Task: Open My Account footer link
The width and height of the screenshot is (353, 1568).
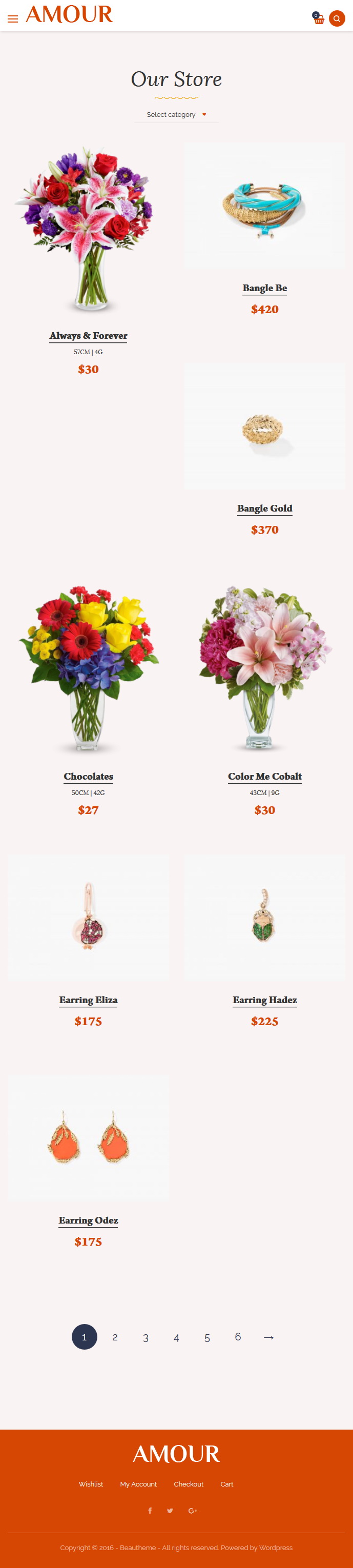Action: pos(138,1483)
